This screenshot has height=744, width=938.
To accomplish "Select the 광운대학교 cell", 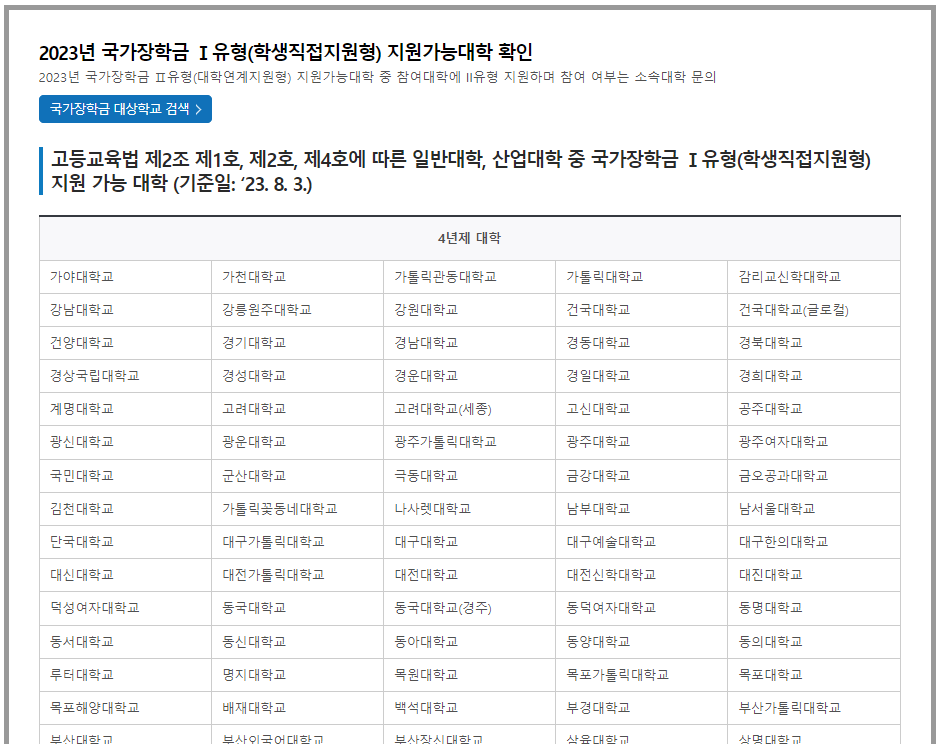I will [x=297, y=442].
